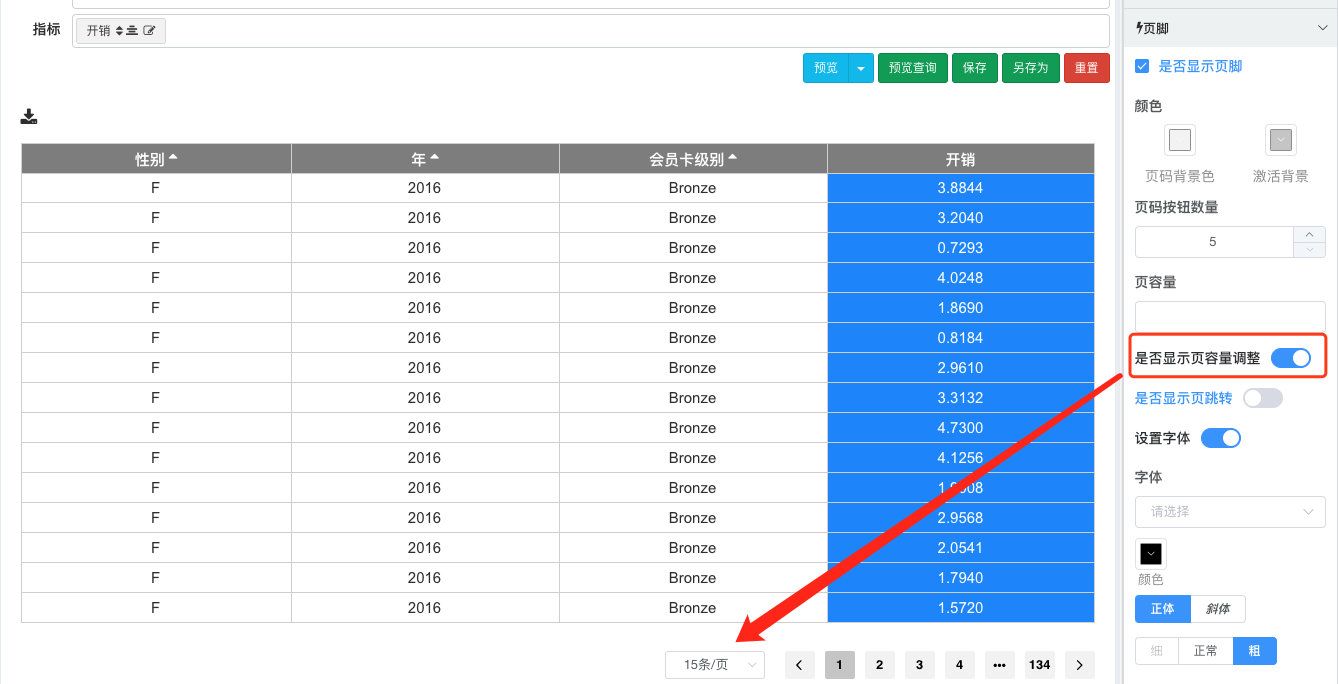Image resolution: width=1338 pixels, height=684 pixels.
Task: Click the aggregation bars icon on 开销 tag
Action: click(x=132, y=31)
